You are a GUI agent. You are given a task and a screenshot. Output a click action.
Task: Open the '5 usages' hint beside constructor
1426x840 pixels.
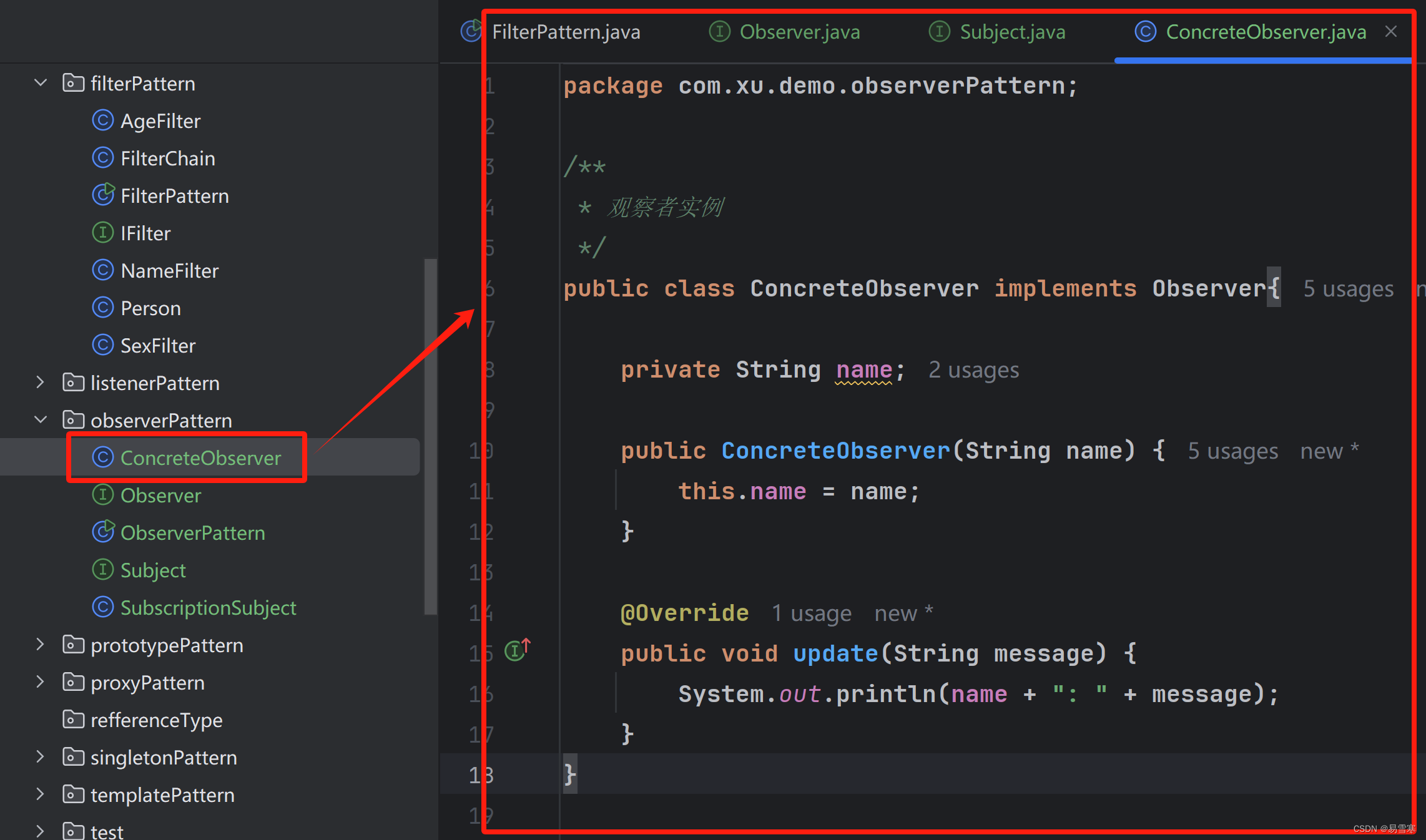[x=1232, y=451]
